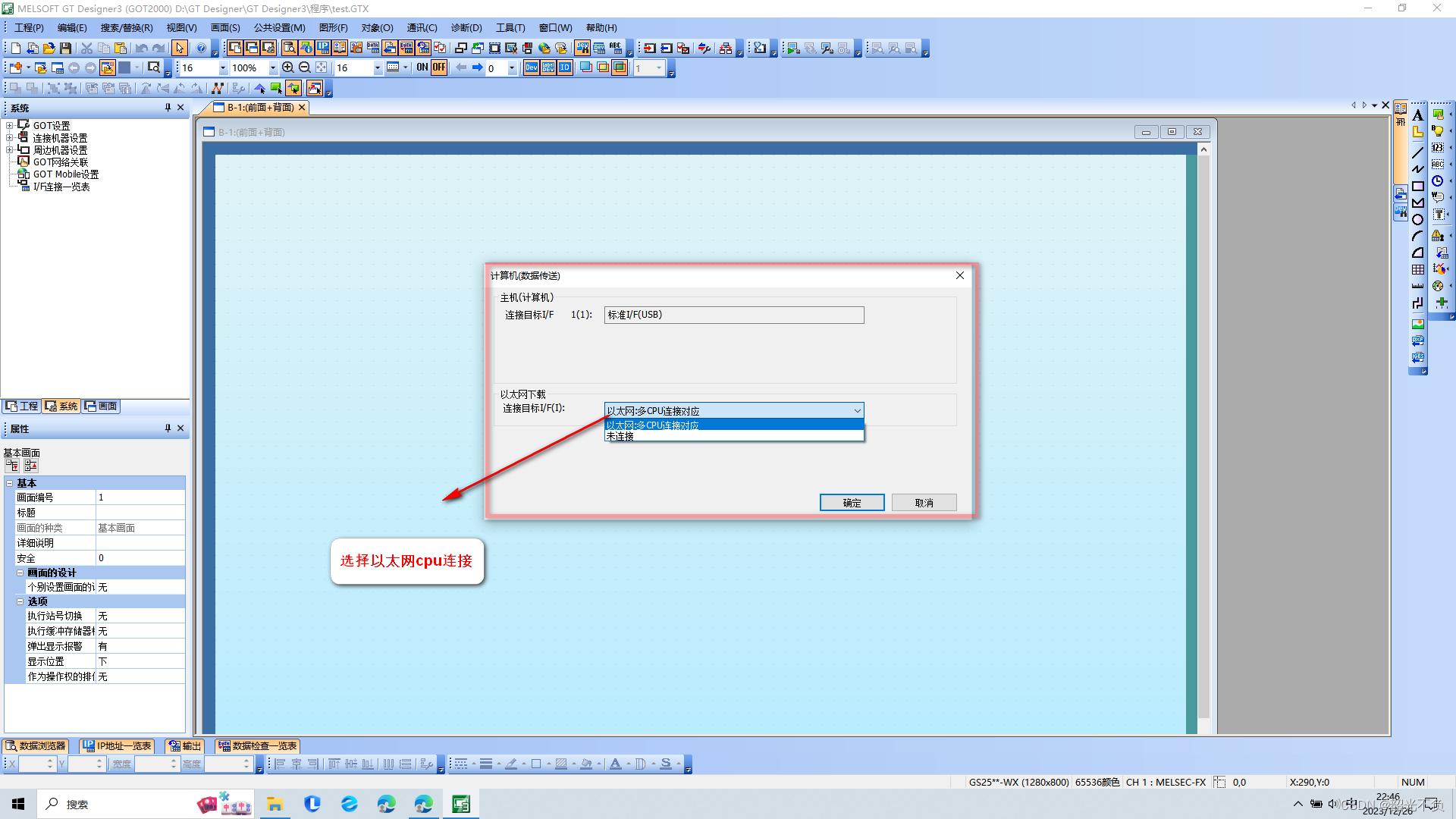The image size is (1456, 819).
Task: Click the 取消 button
Action: coord(924,503)
